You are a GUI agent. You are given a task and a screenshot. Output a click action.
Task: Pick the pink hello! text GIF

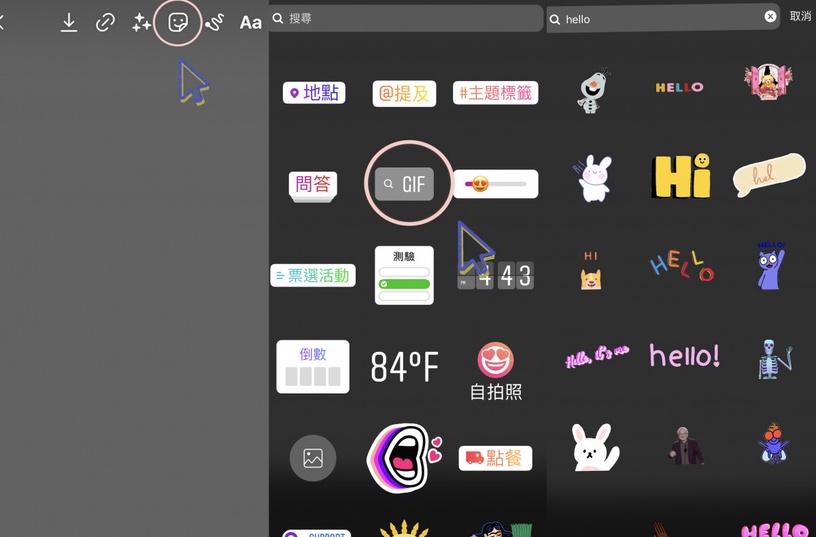[x=684, y=355]
